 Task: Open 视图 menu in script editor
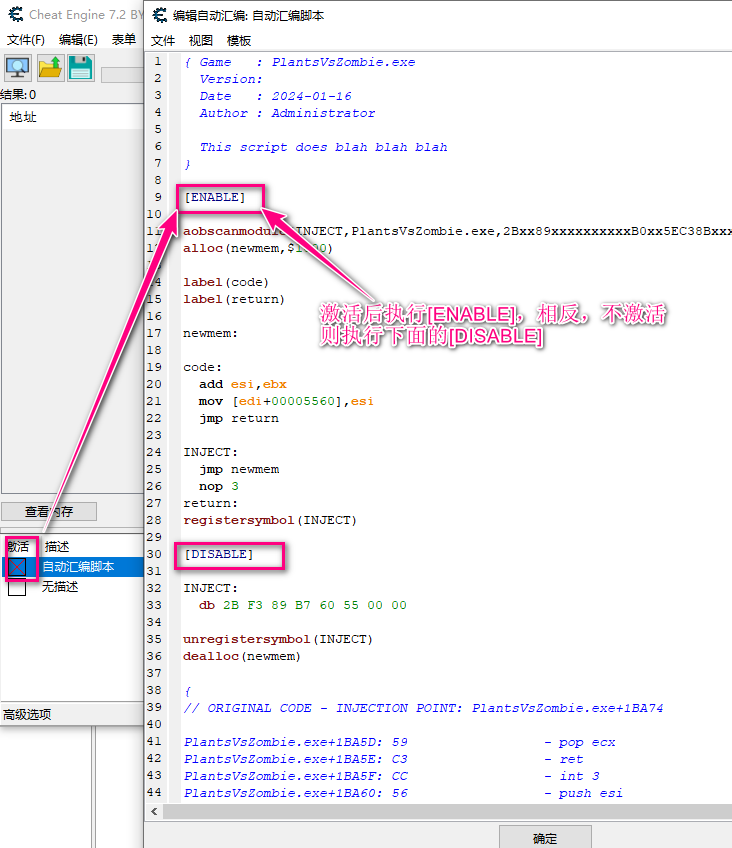click(x=201, y=41)
